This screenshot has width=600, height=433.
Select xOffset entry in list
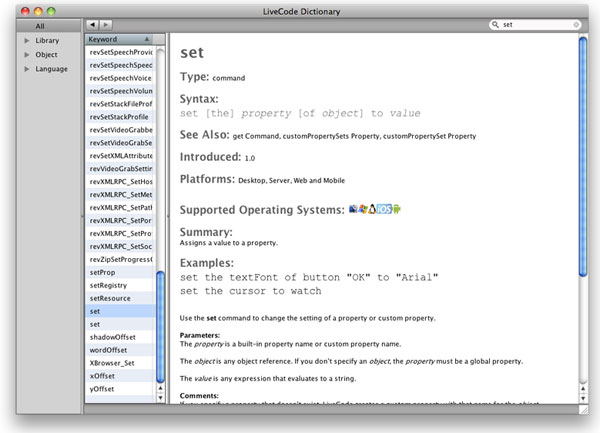coord(120,376)
